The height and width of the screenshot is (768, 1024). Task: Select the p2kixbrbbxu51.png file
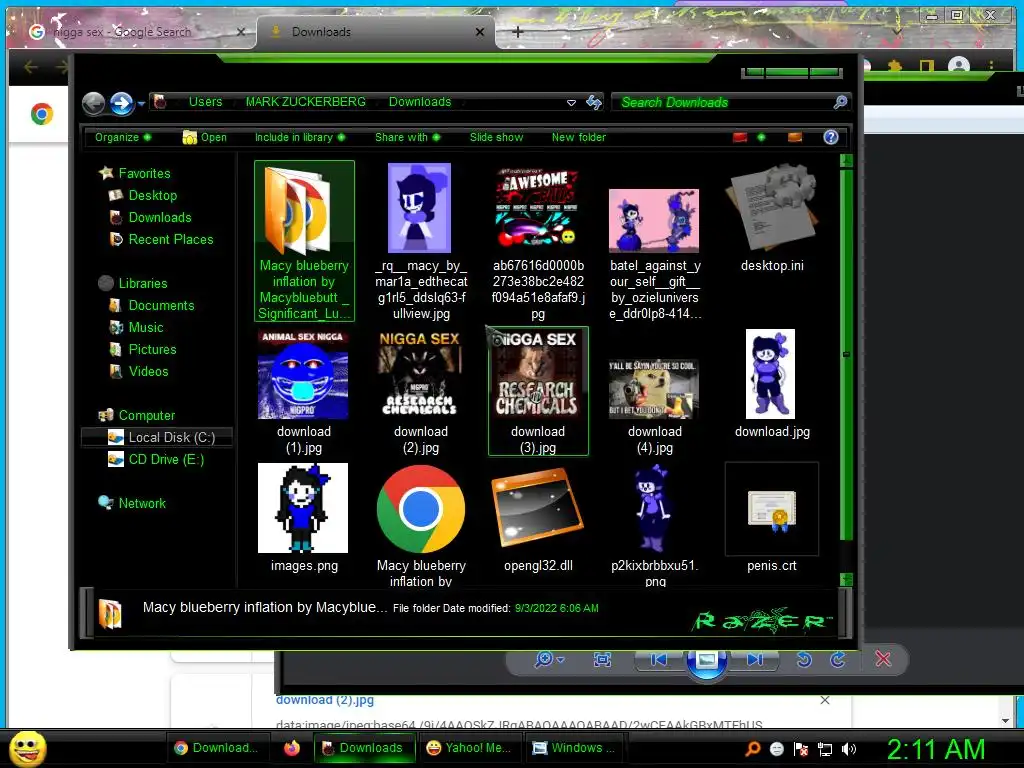(x=654, y=526)
